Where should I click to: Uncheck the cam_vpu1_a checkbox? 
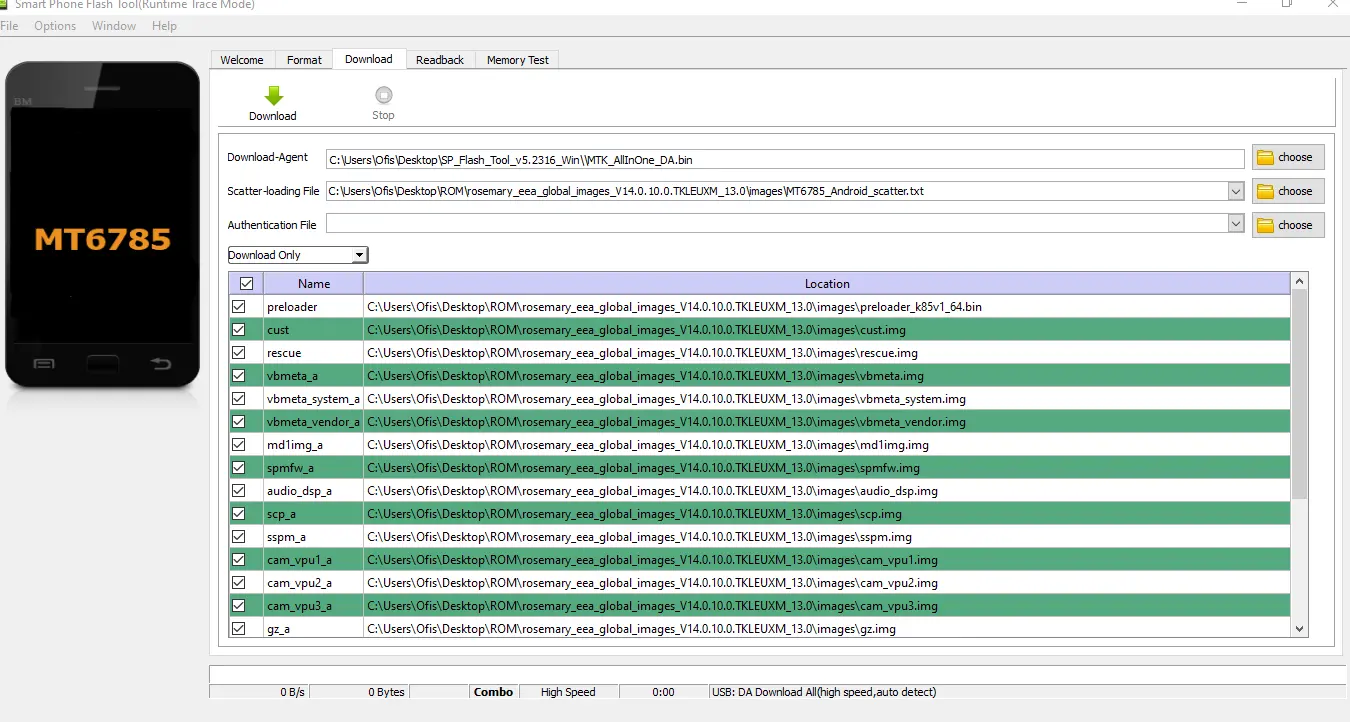[x=238, y=560]
